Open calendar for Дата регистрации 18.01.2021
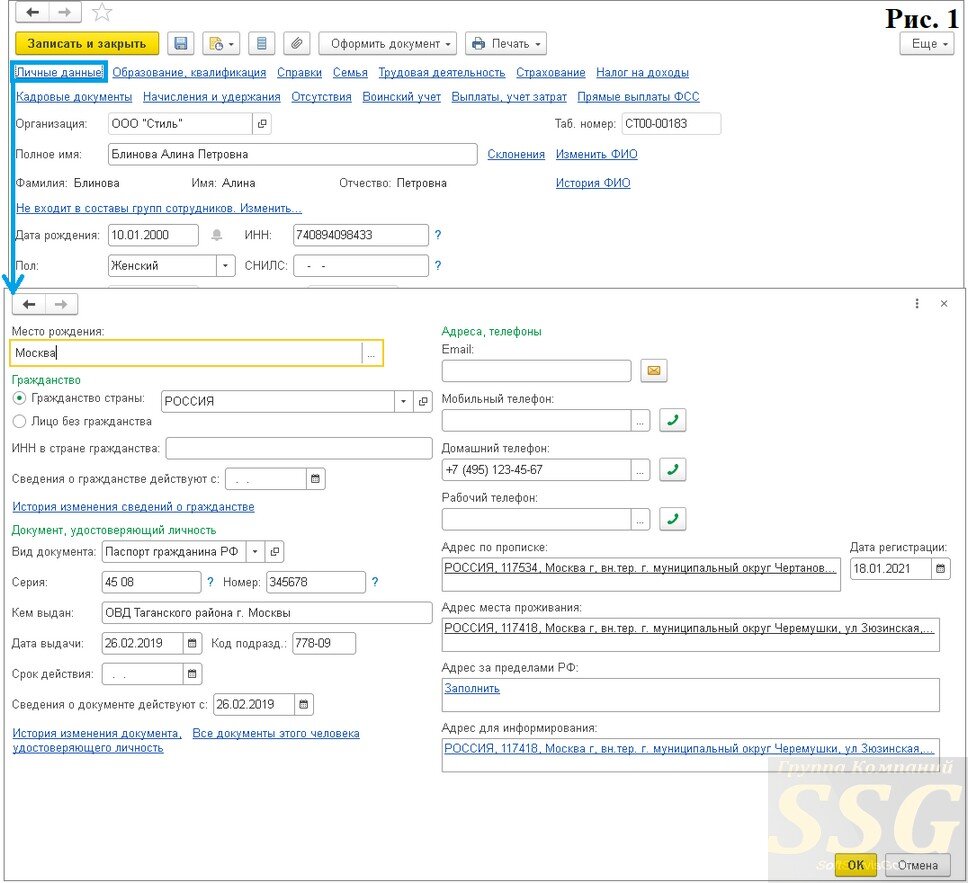Image resolution: width=968 pixels, height=883 pixels. click(x=940, y=569)
